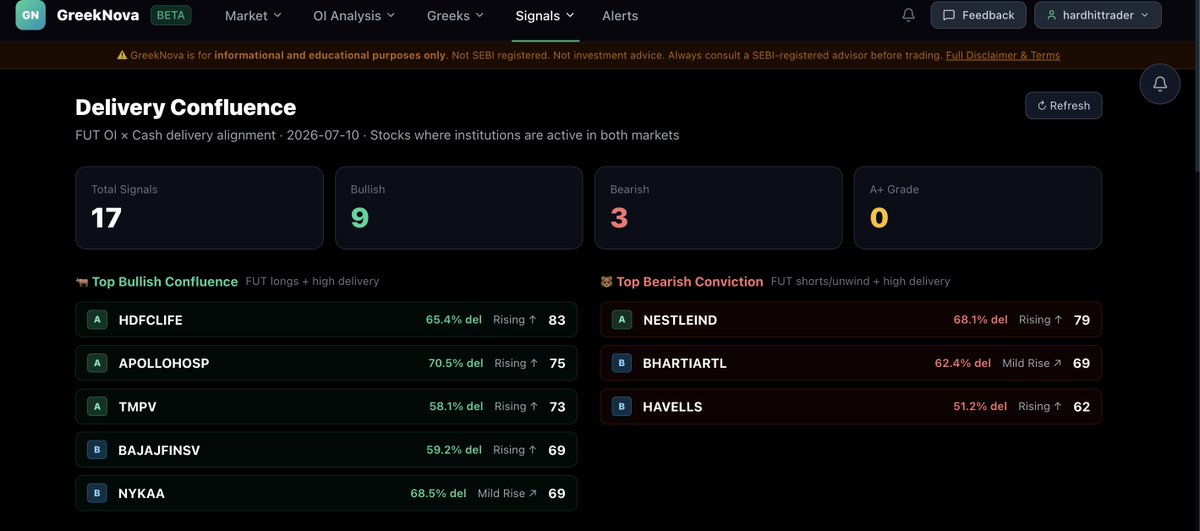This screenshot has width=1200, height=531.
Task: Click the score 79 for NESTLEIND
Action: [1081, 320]
